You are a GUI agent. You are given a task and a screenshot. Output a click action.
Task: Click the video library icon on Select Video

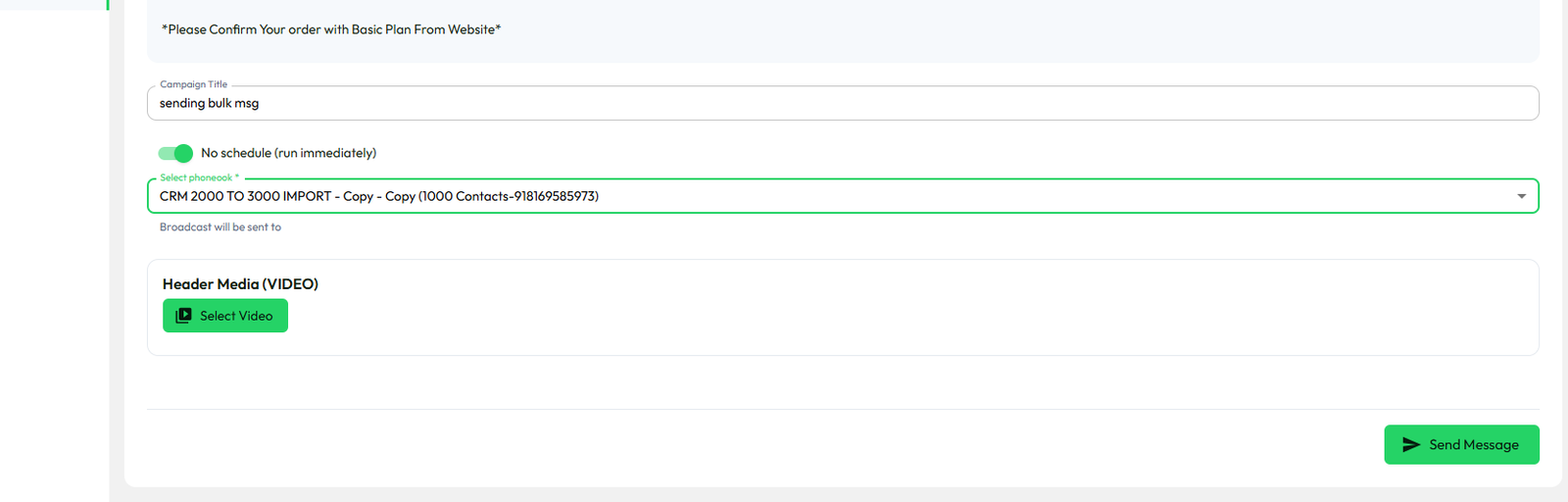pos(183,316)
